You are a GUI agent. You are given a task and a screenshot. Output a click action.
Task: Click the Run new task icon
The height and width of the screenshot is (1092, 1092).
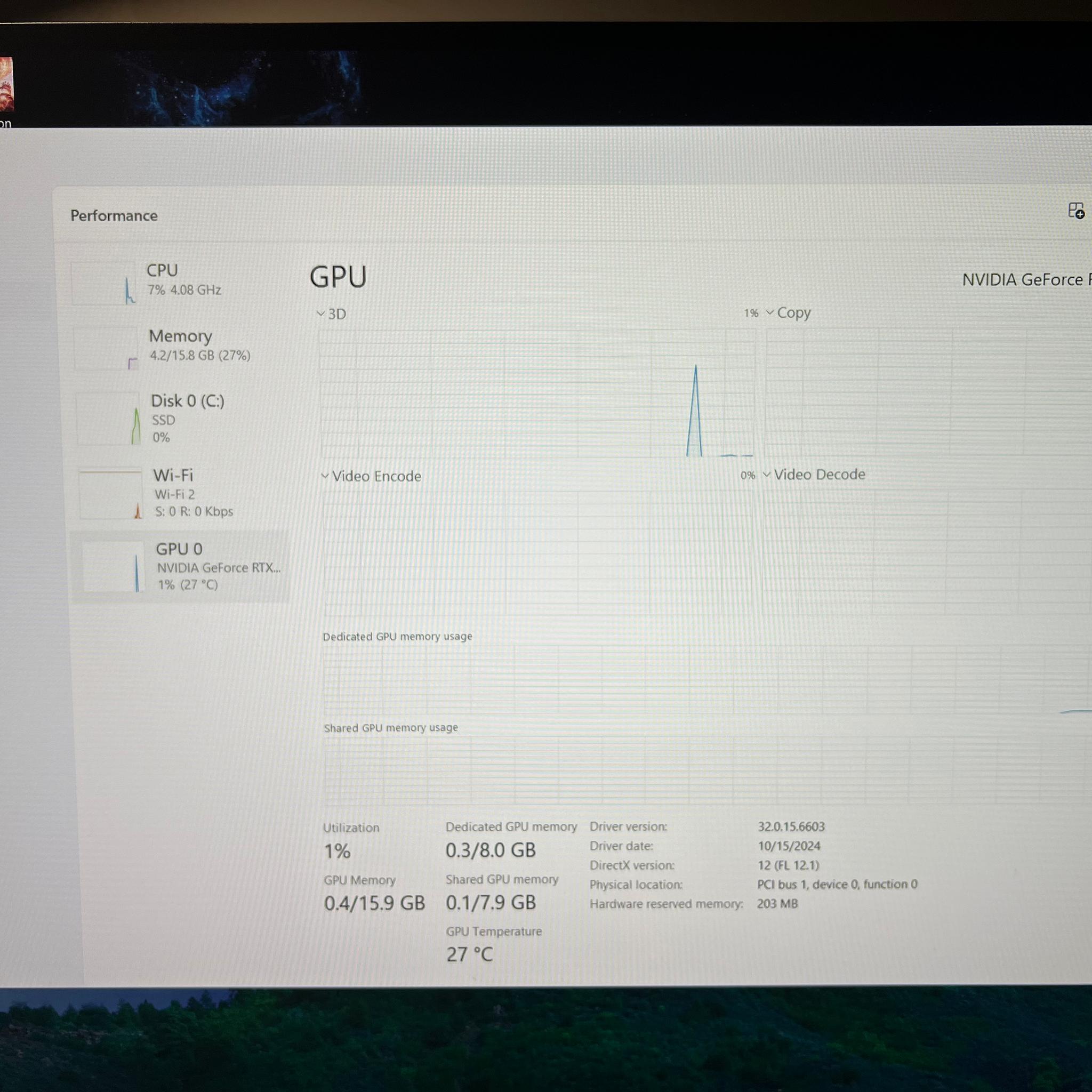point(1075,211)
